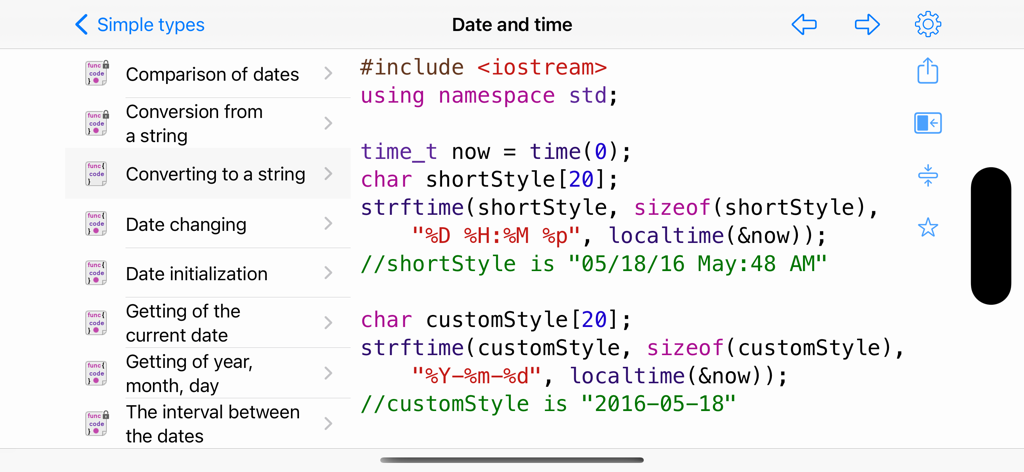Screen dimensions: 1024x472
Task: Collapse the sidebar panel icon
Action: [927, 123]
